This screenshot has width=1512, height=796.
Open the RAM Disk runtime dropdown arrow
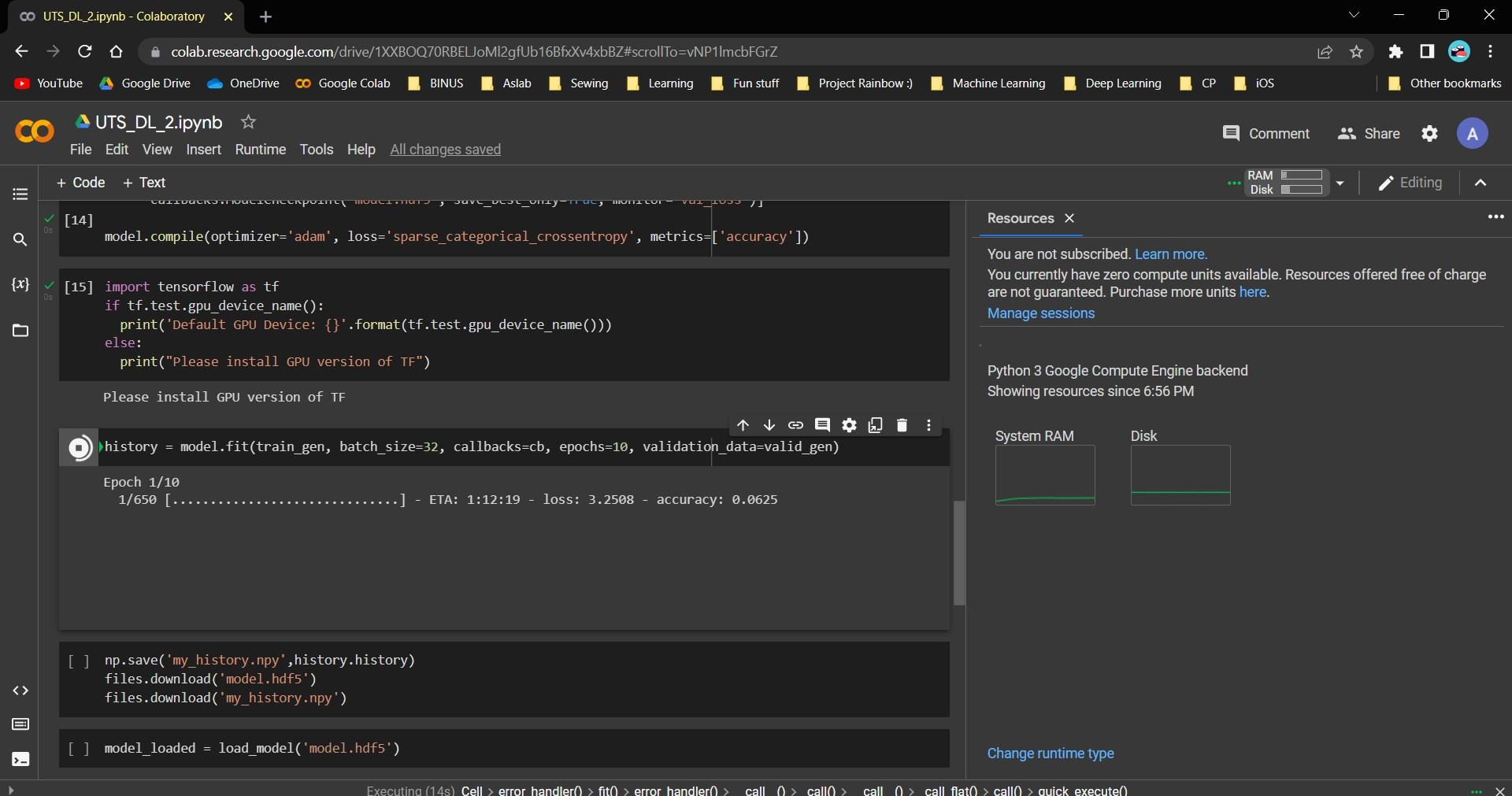1340,183
